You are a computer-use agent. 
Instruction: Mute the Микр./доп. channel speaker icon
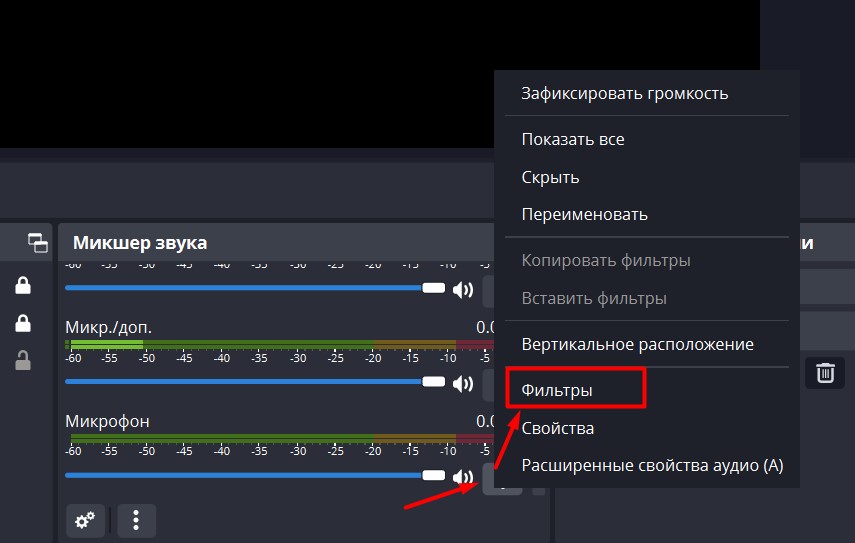pos(462,382)
